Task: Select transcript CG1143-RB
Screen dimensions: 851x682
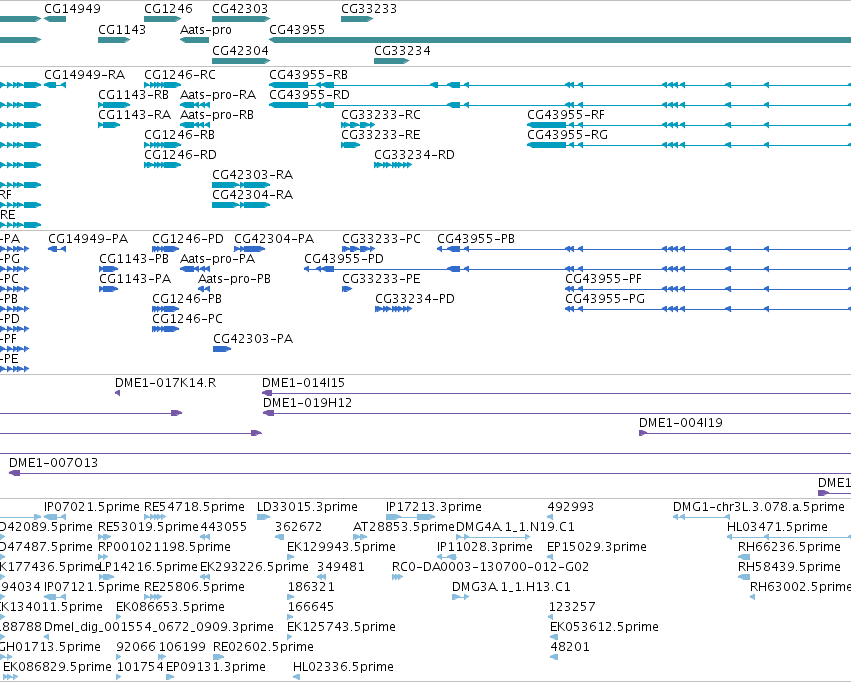Action: (x=134, y=94)
